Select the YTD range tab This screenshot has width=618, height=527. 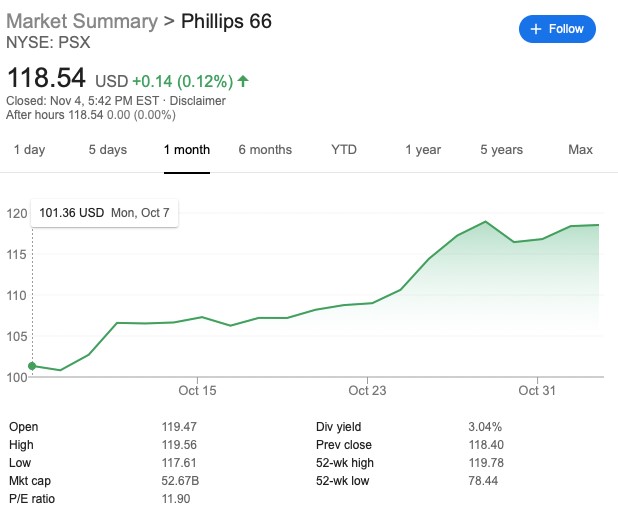pos(344,150)
